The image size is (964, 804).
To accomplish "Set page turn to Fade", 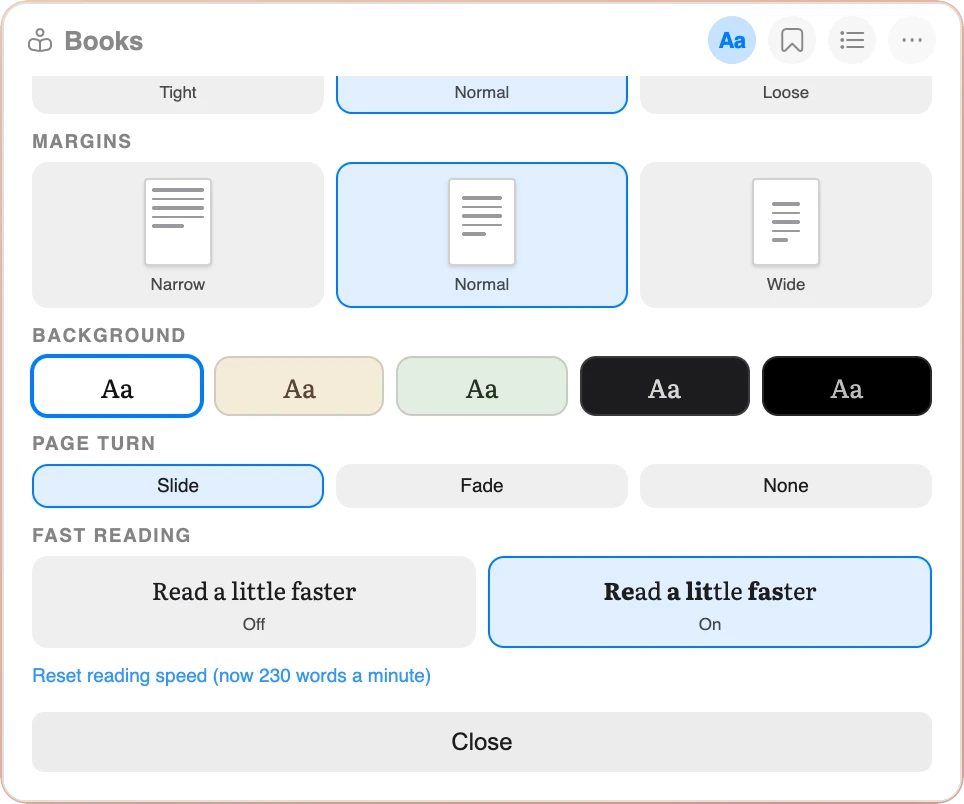I will (482, 486).
